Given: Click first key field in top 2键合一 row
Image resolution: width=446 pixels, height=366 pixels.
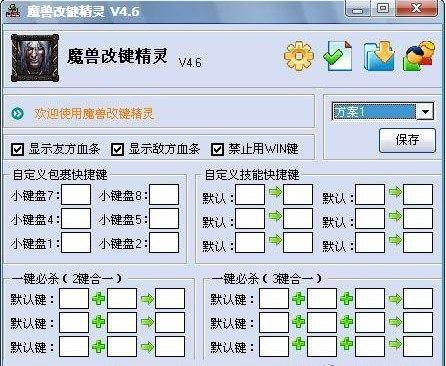Looking at the screenshot, I should point(74,298).
